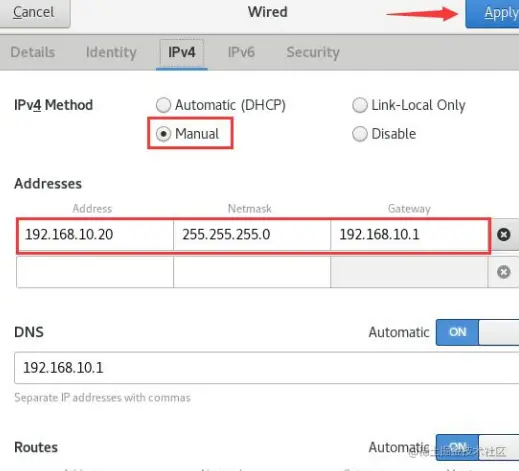Click the Routes section heading

click(36, 447)
